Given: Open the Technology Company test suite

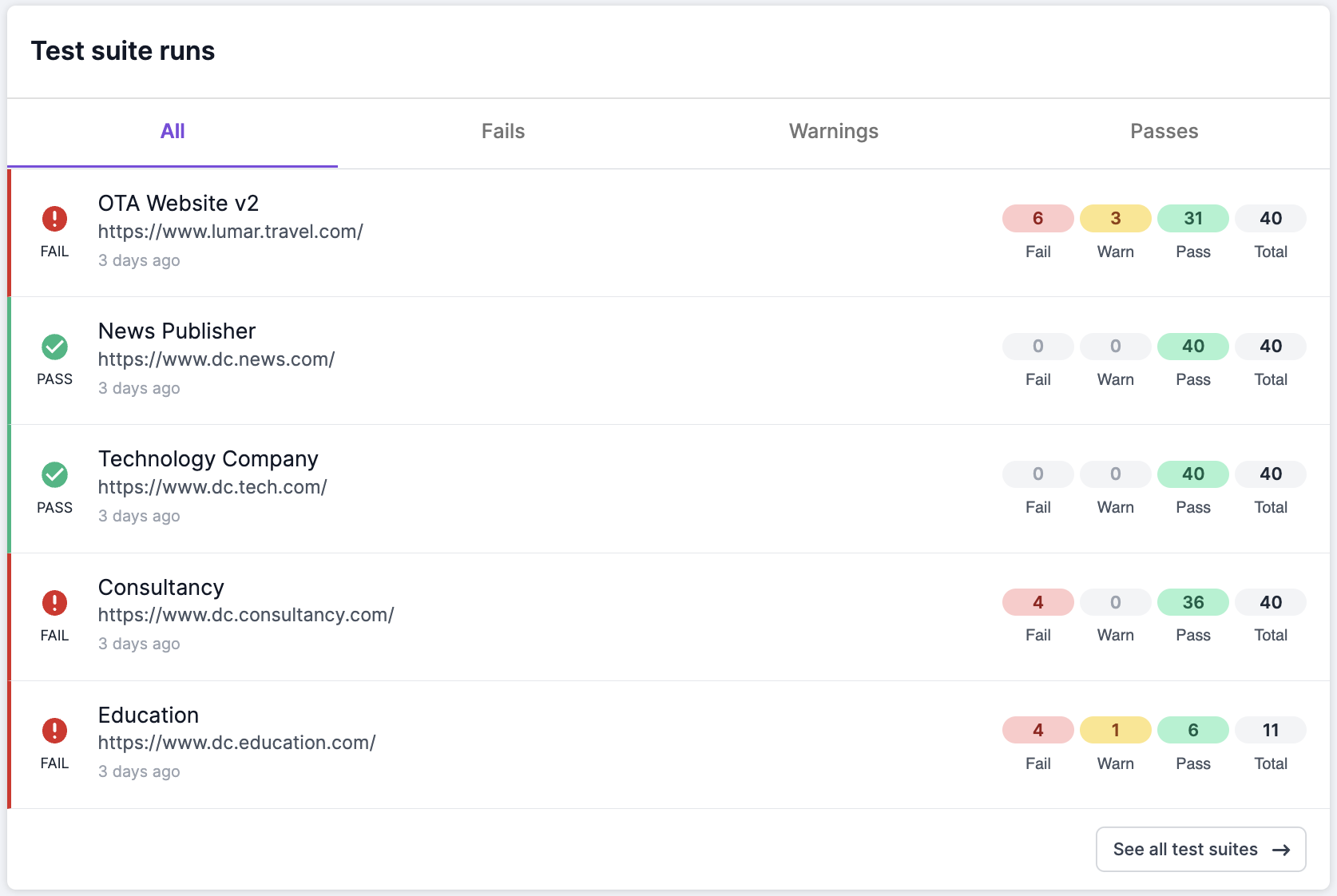Looking at the screenshot, I should click(208, 459).
